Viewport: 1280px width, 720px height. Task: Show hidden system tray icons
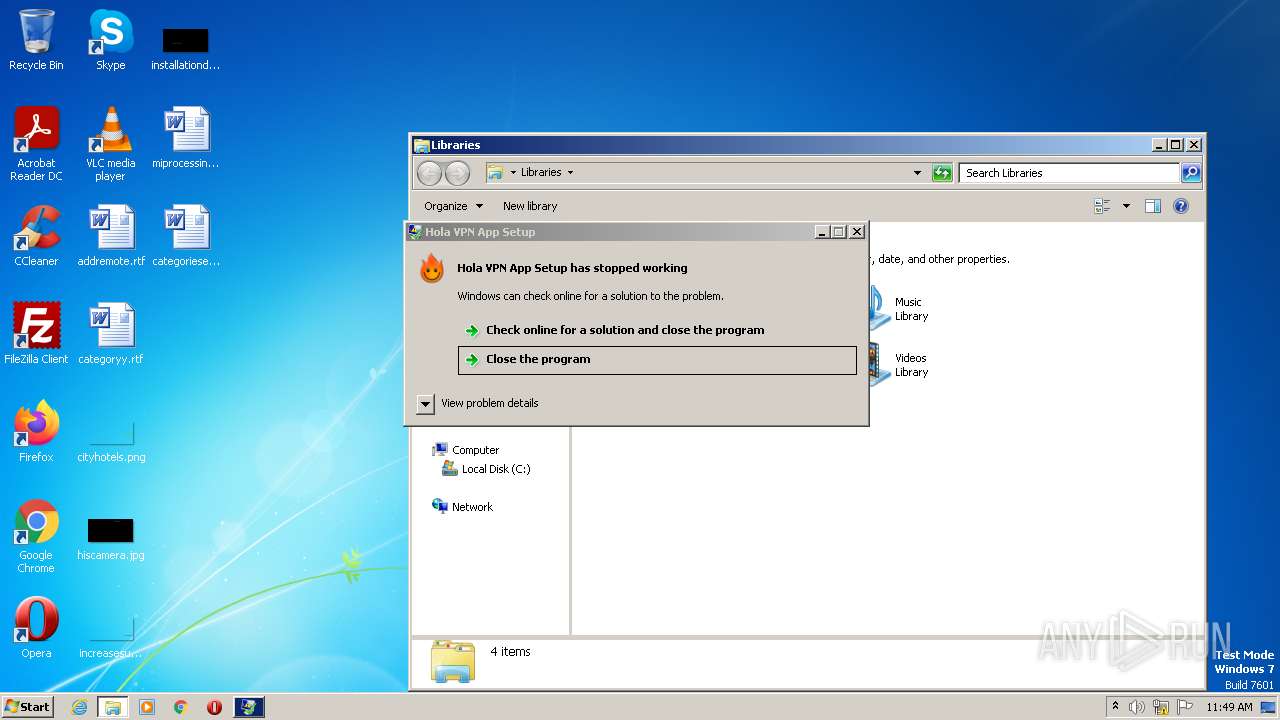tap(1115, 707)
